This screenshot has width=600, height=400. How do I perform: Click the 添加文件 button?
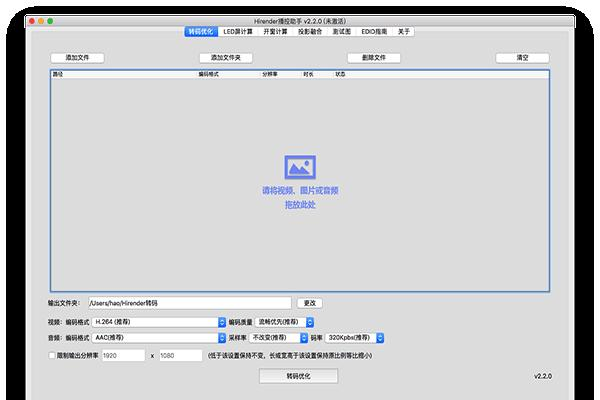tap(77, 58)
